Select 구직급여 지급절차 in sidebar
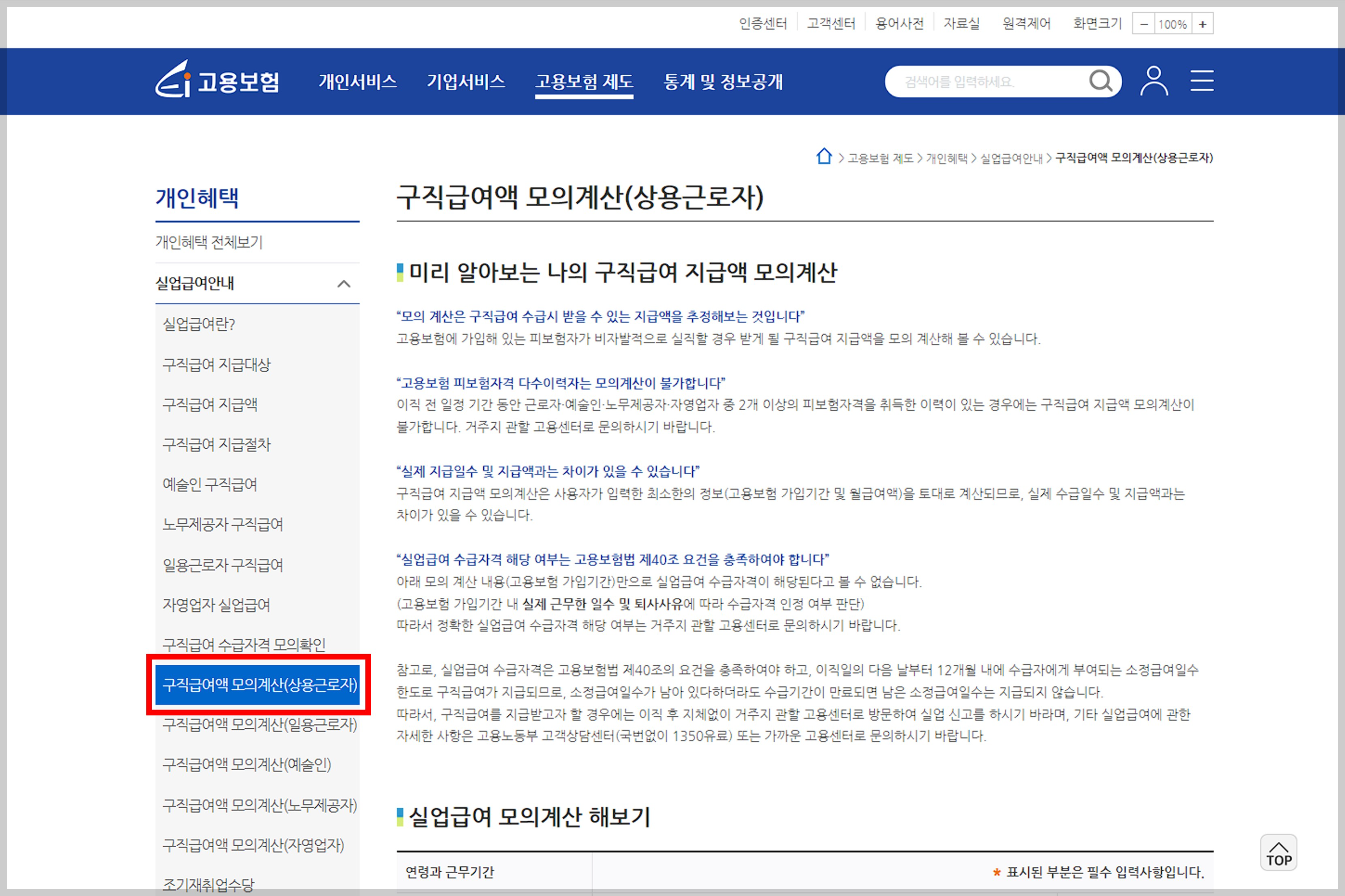The height and width of the screenshot is (896, 1345). (x=216, y=445)
